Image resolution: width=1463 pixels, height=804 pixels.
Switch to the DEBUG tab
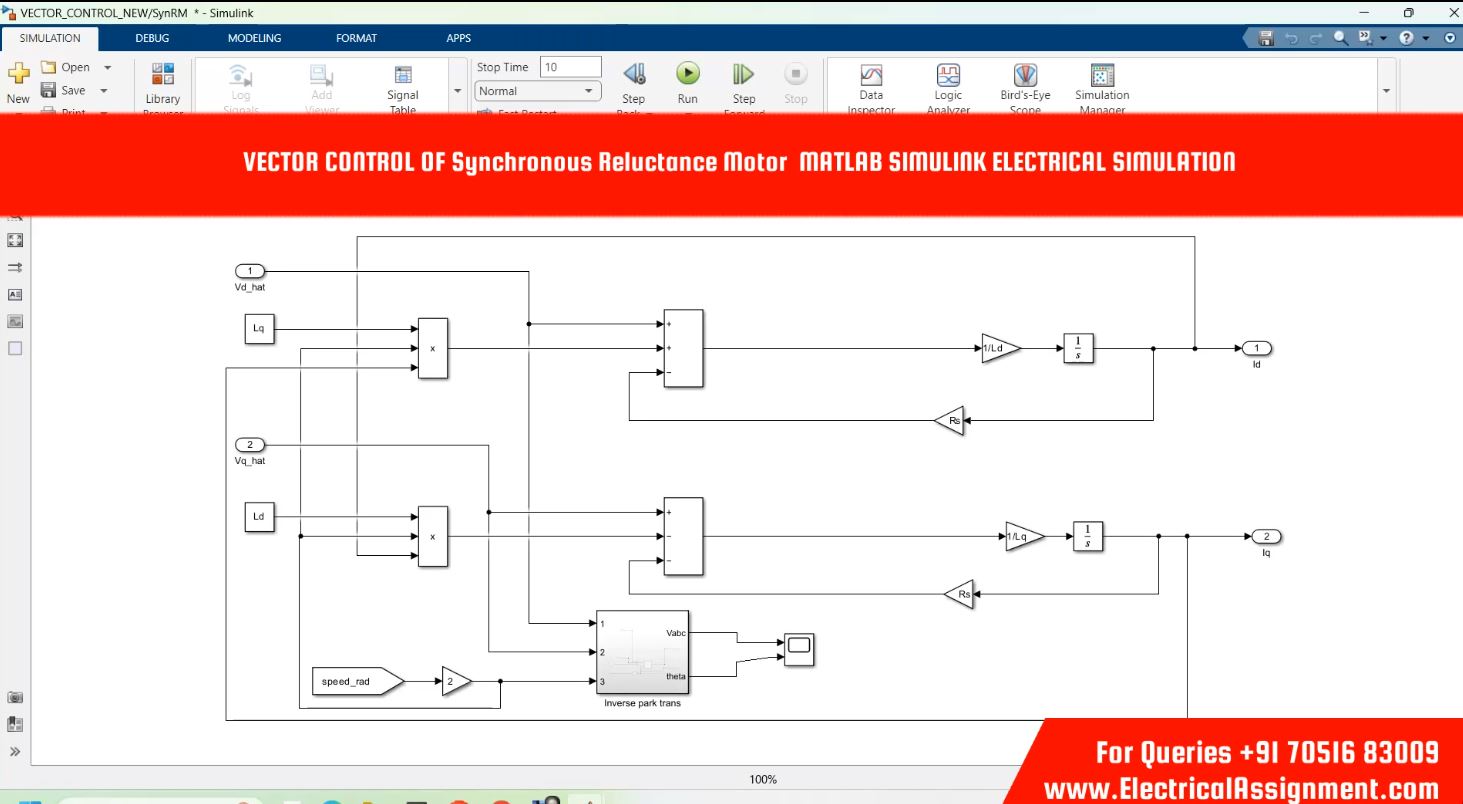(152, 38)
